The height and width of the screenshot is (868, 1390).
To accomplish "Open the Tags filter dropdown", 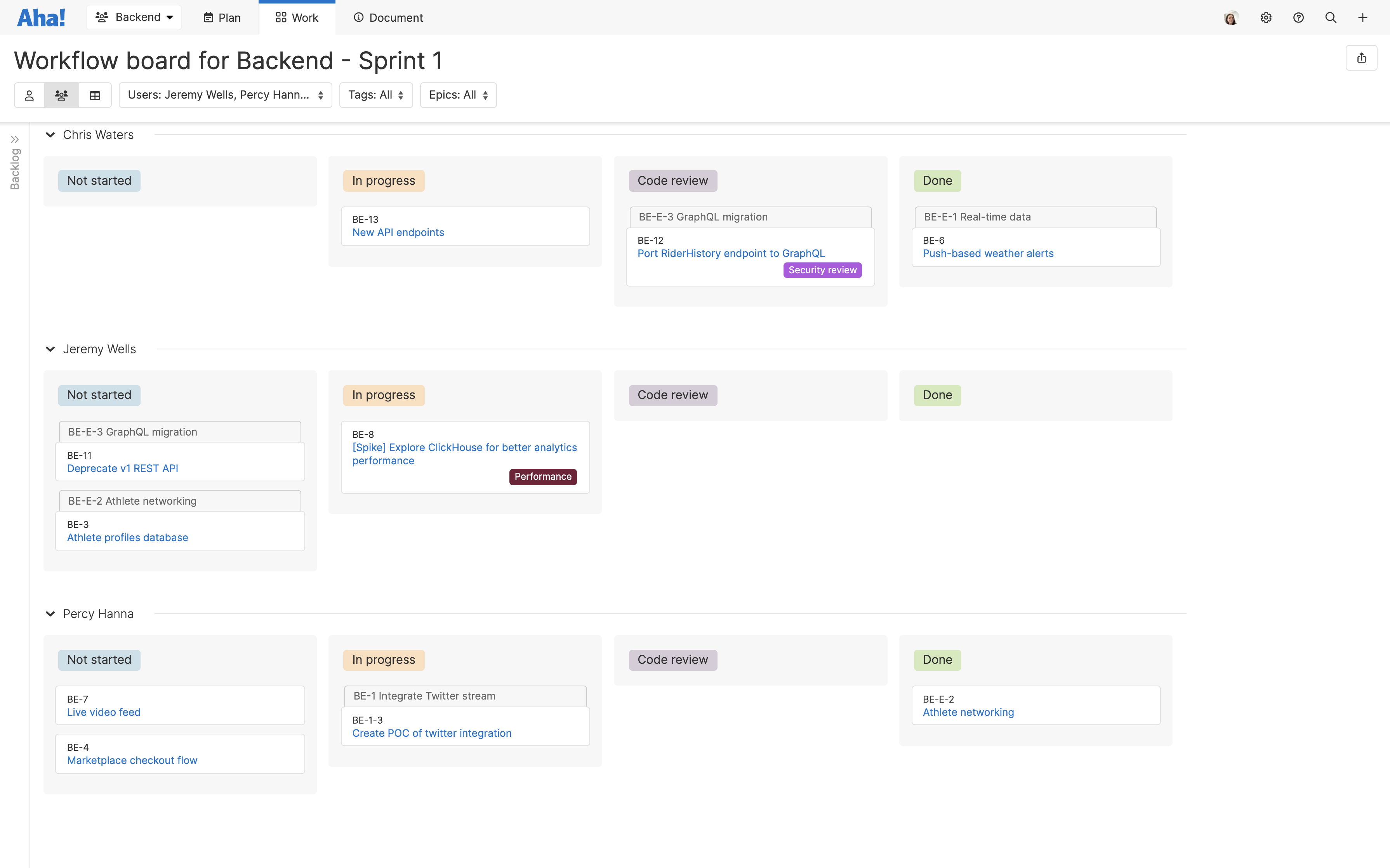I will pos(375,95).
